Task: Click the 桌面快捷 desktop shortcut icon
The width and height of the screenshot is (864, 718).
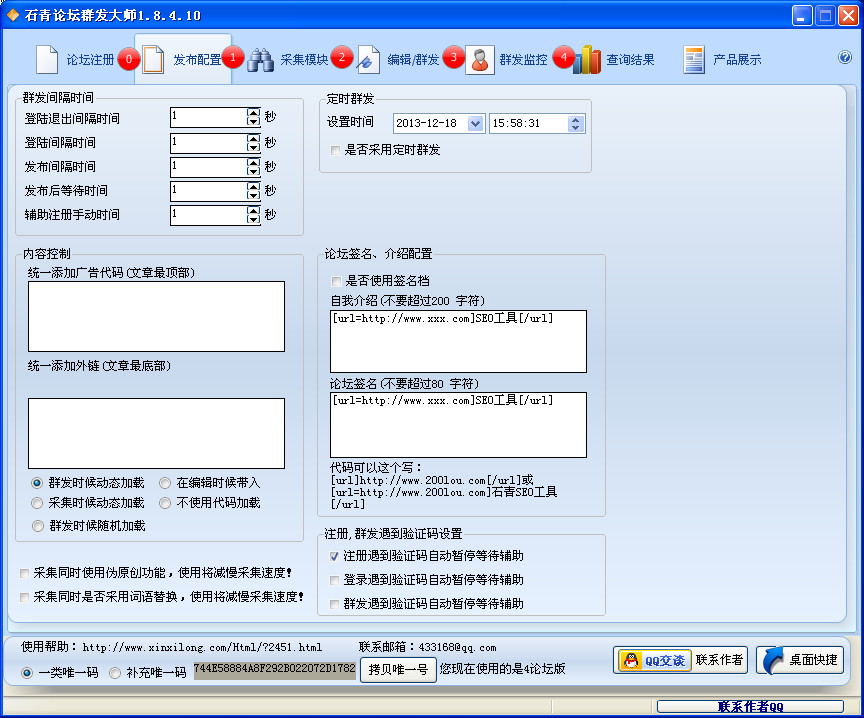Action: (x=772, y=660)
